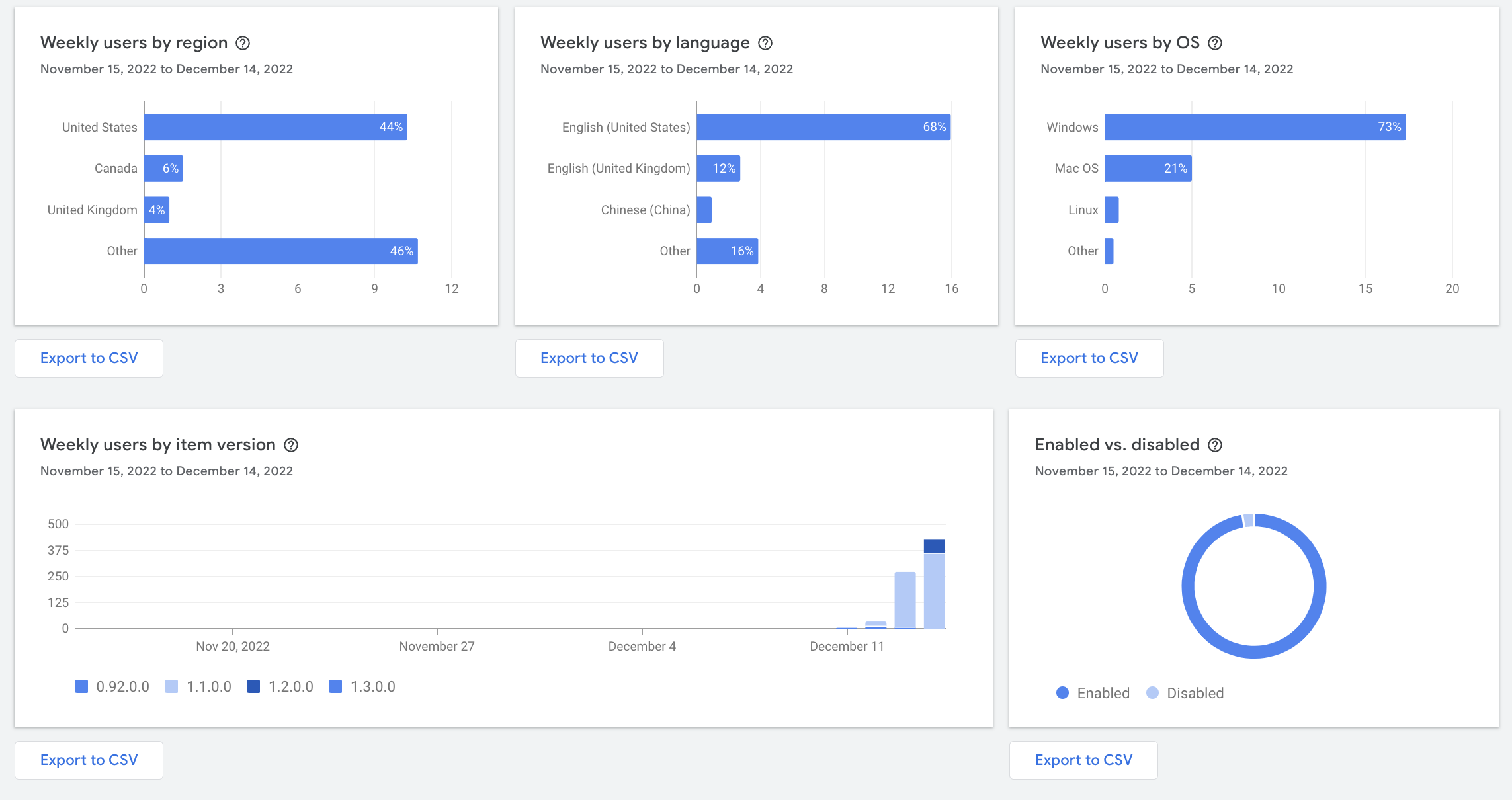This screenshot has height=800, width=1512.
Task: Open the help tooltip for Weekly users by language
Action: (x=765, y=42)
